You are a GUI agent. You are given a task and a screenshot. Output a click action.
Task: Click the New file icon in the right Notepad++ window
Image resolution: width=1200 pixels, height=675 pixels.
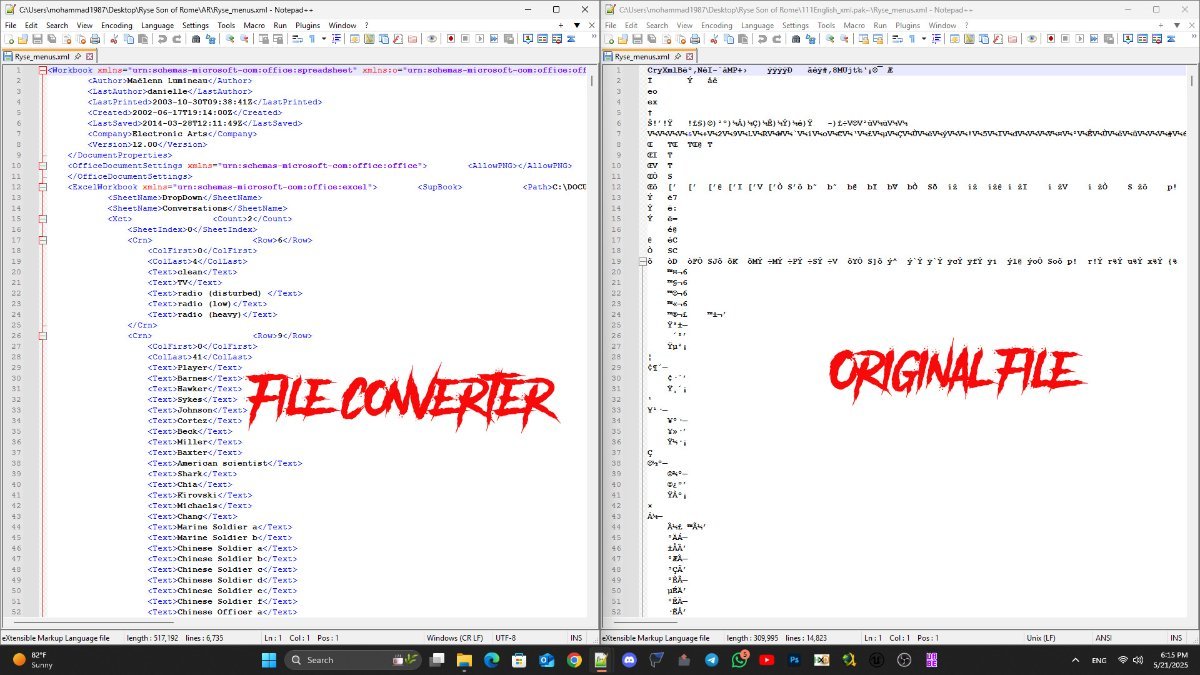pos(609,39)
